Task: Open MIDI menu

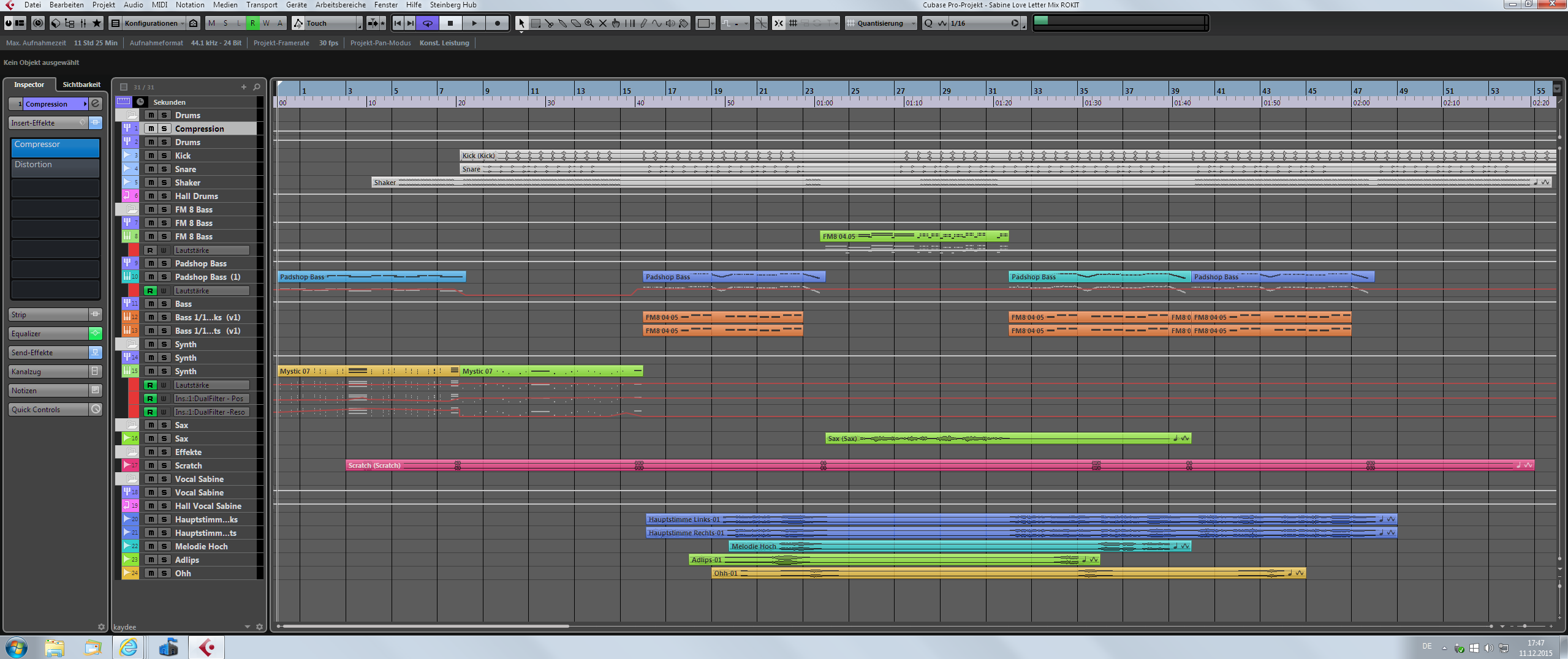Action: tap(159, 5)
